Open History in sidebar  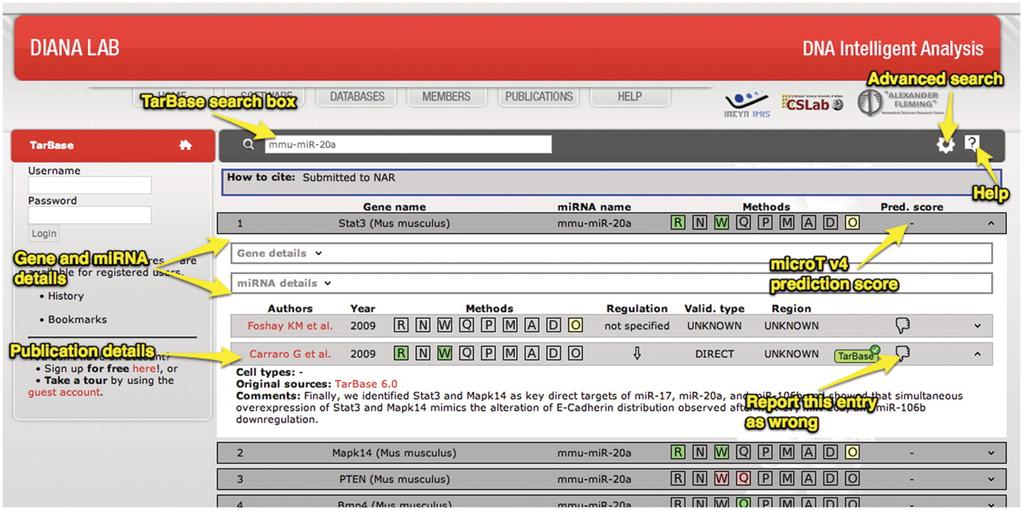pyautogui.click(x=65, y=296)
